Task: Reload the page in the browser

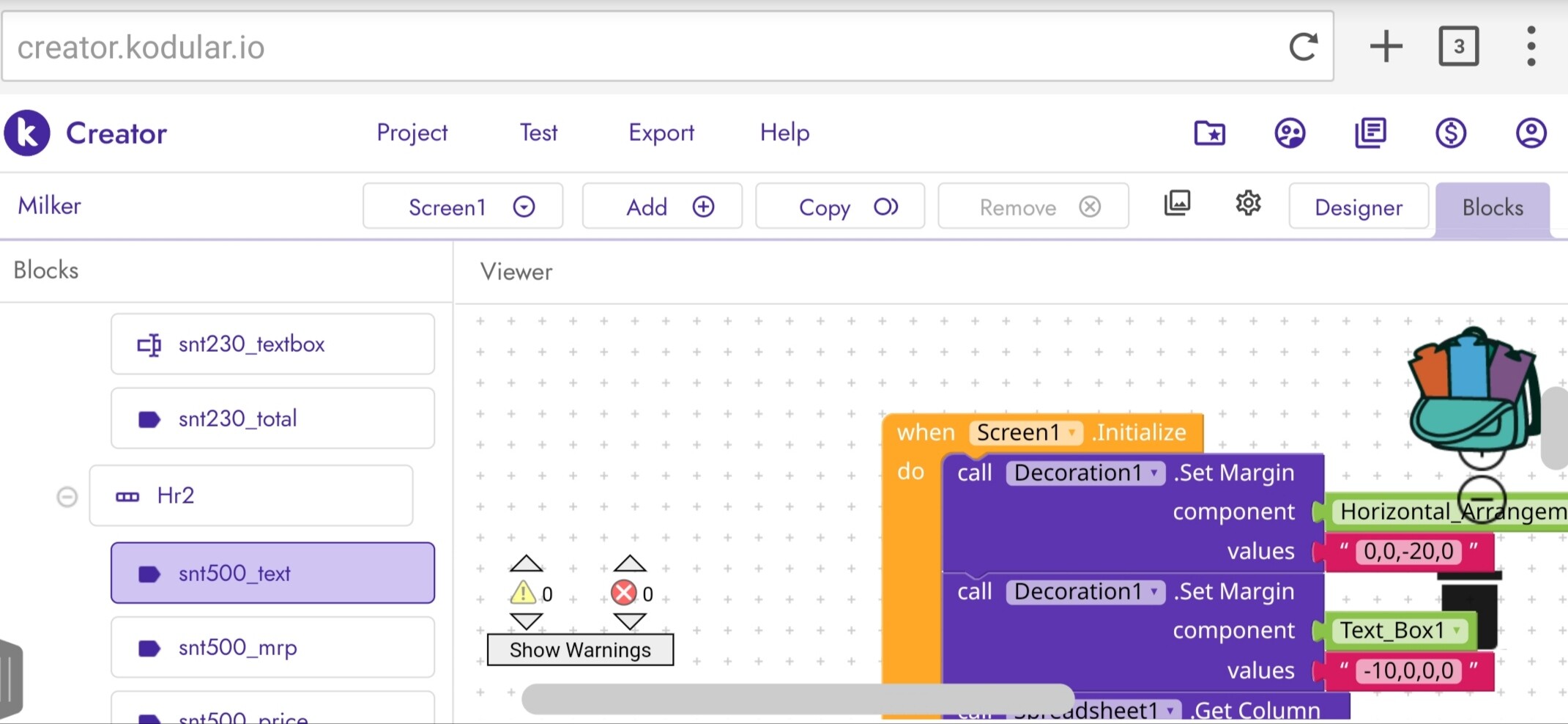Action: (x=1303, y=47)
